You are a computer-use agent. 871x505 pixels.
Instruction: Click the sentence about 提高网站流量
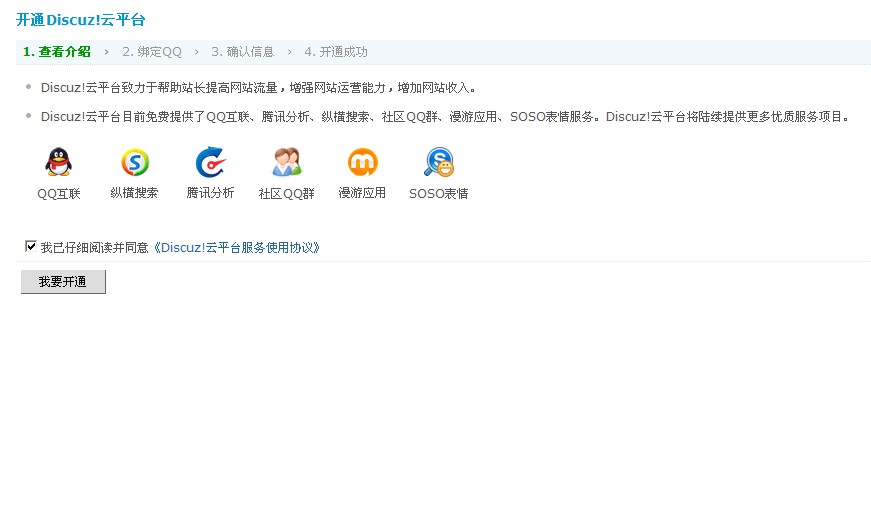(x=258, y=88)
